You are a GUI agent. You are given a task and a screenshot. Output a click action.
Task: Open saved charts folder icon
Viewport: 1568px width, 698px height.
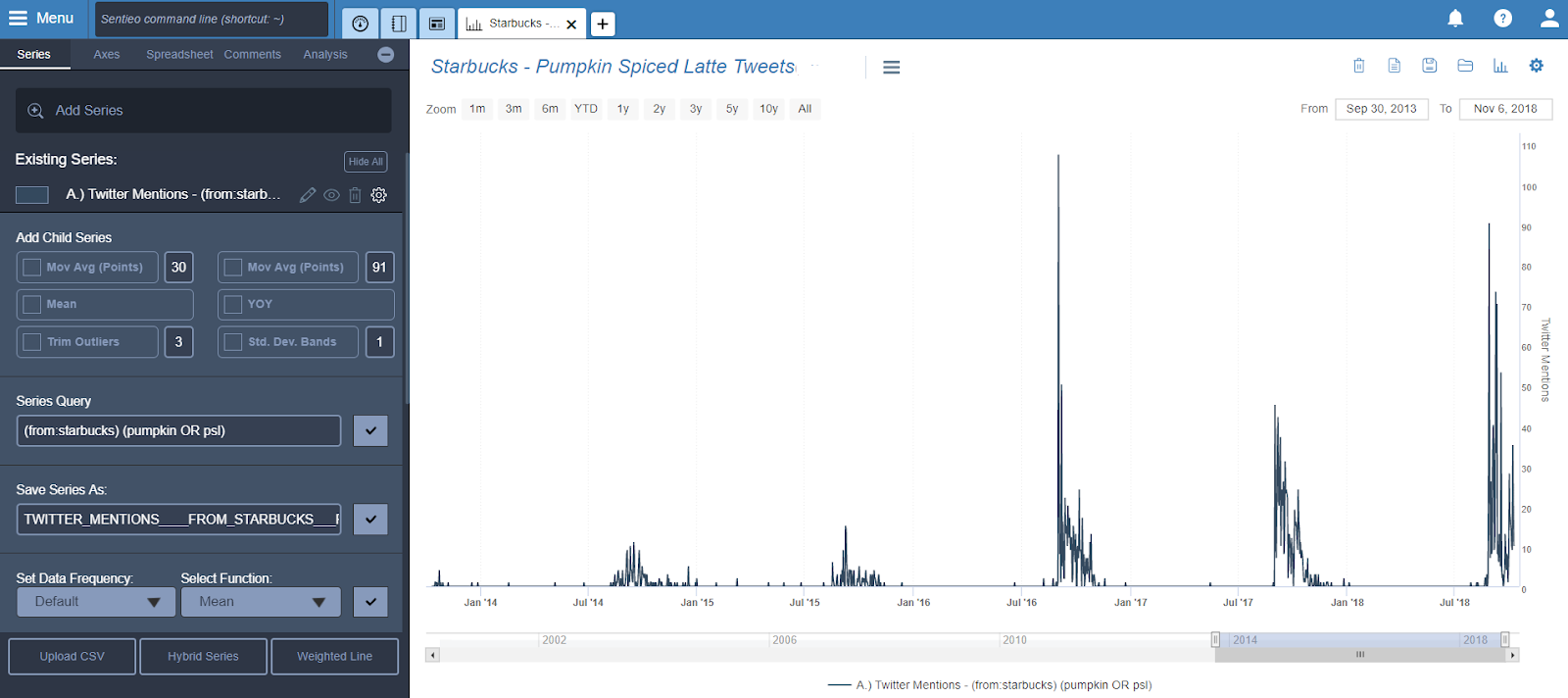[x=1465, y=66]
